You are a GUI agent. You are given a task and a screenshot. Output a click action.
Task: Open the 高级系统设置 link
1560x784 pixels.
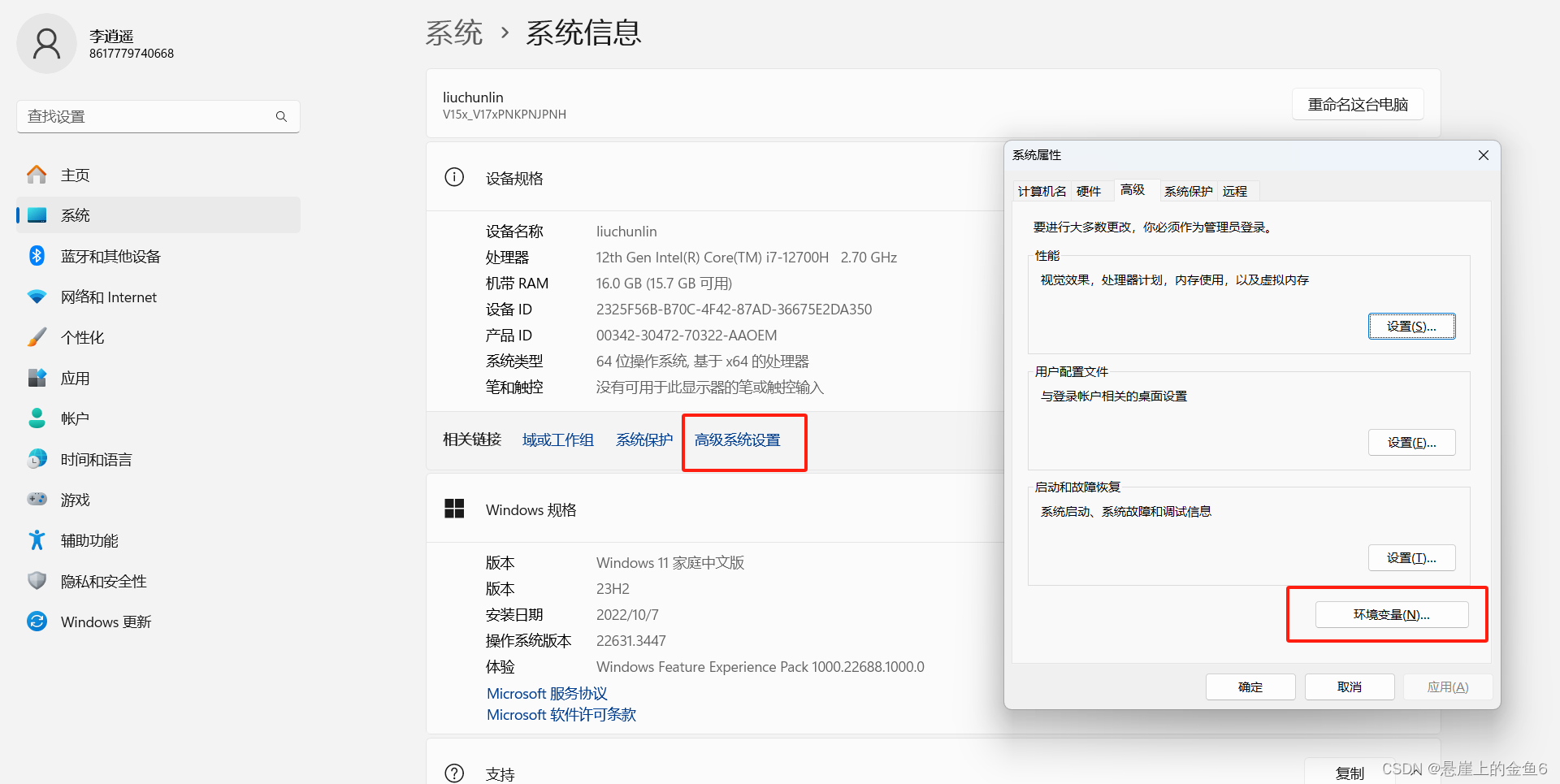point(738,440)
